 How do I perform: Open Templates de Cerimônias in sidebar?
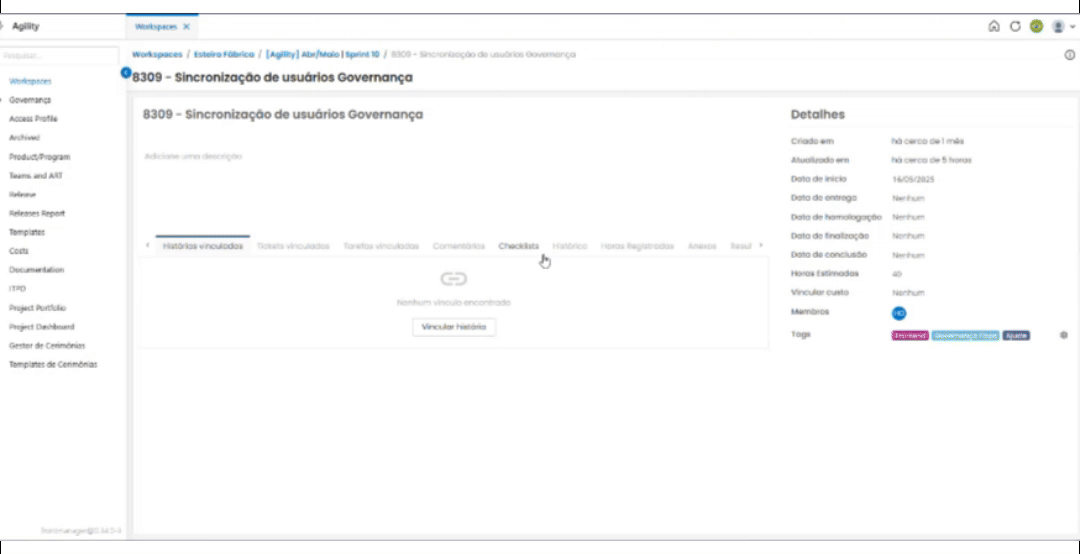[x=53, y=365]
